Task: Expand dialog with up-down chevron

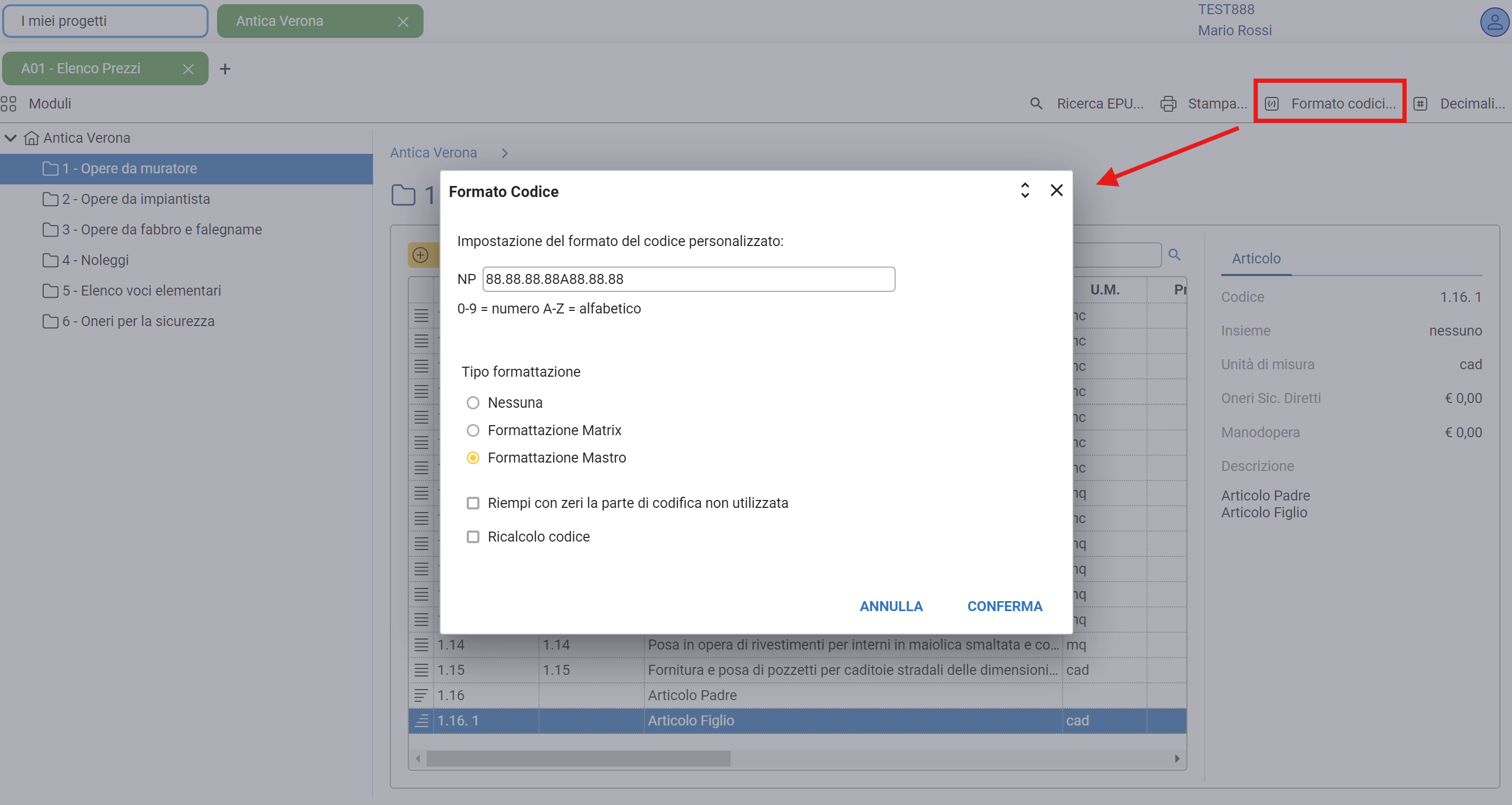Action: pos(1025,190)
